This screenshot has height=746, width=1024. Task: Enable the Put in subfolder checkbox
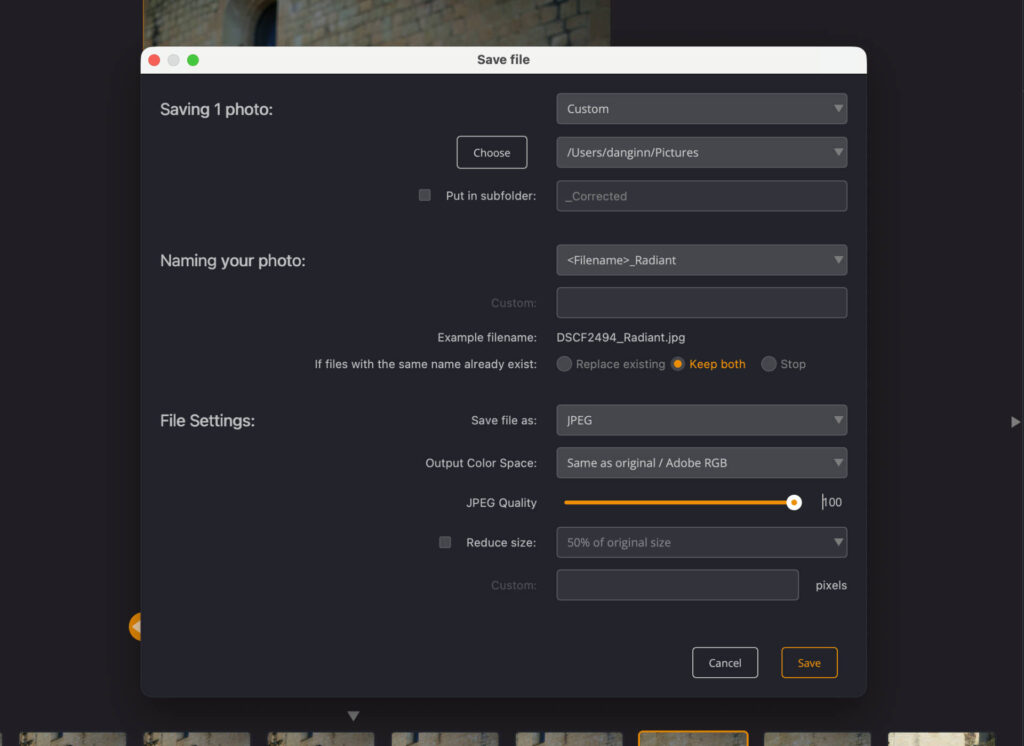[x=424, y=195]
